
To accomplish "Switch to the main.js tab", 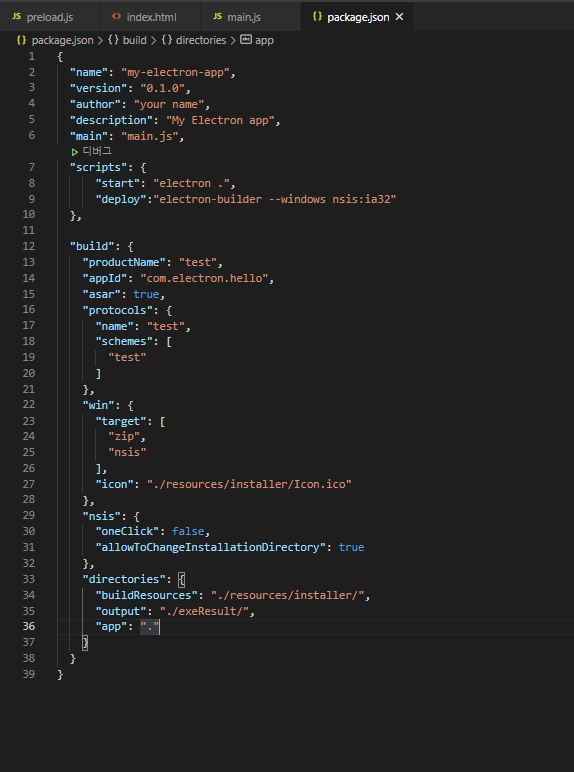I will coord(251,17).
